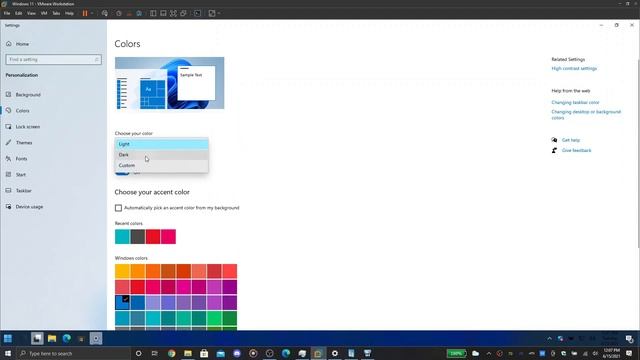Image resolution: width=640 pixels, height=360 pixels.
Task: Click Cortana circle on host taskbar
Action: (138, 353)
